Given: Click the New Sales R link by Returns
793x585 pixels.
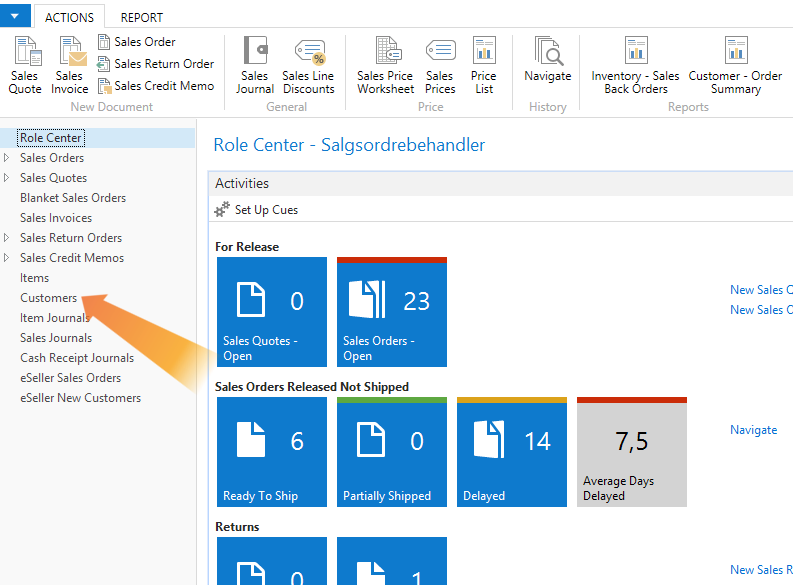Looking at the screenshot, I should pos(761,570).
